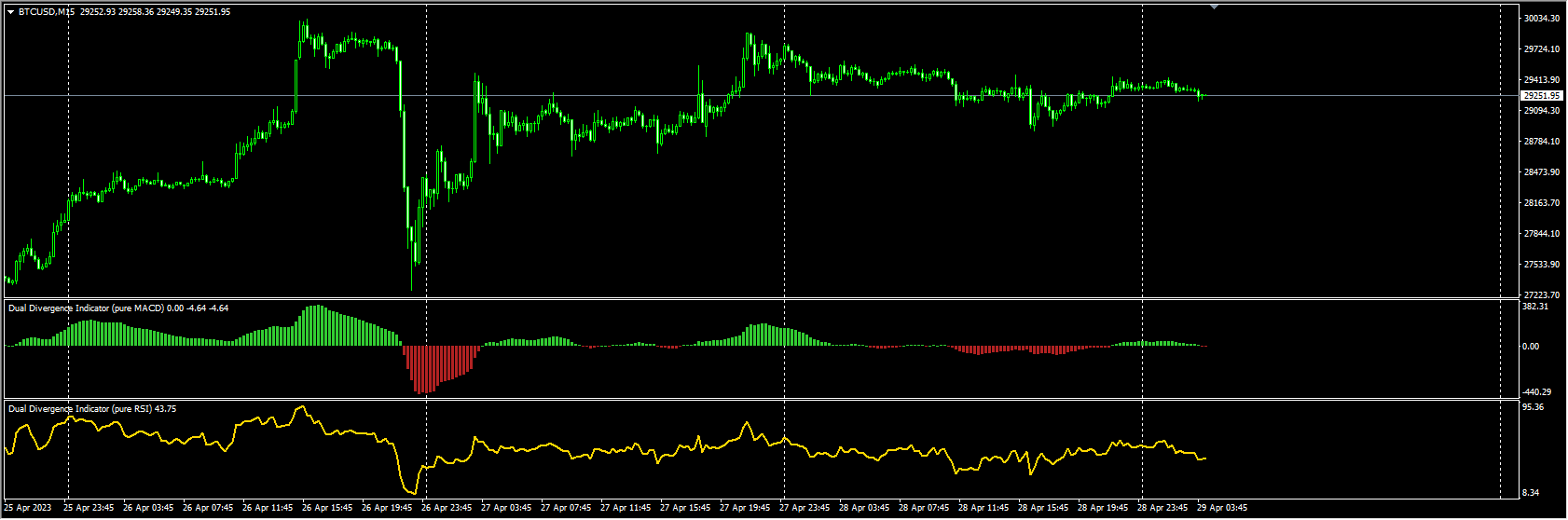Open the BTCUSD,M15 chart dropdown arrow

click(x=10, y=12)
